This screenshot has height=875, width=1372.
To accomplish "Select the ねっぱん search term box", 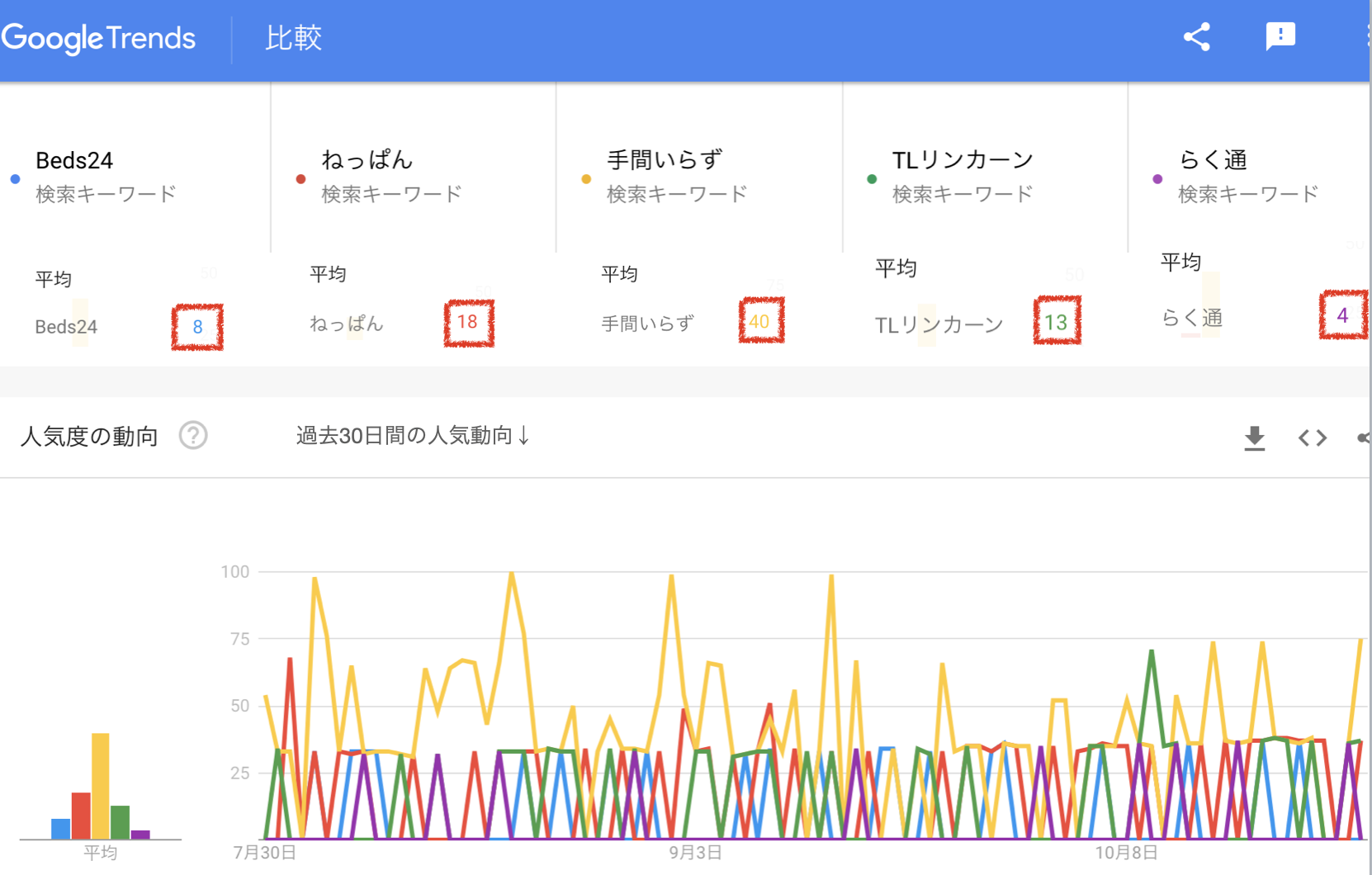I will click(x=413, y=175).
